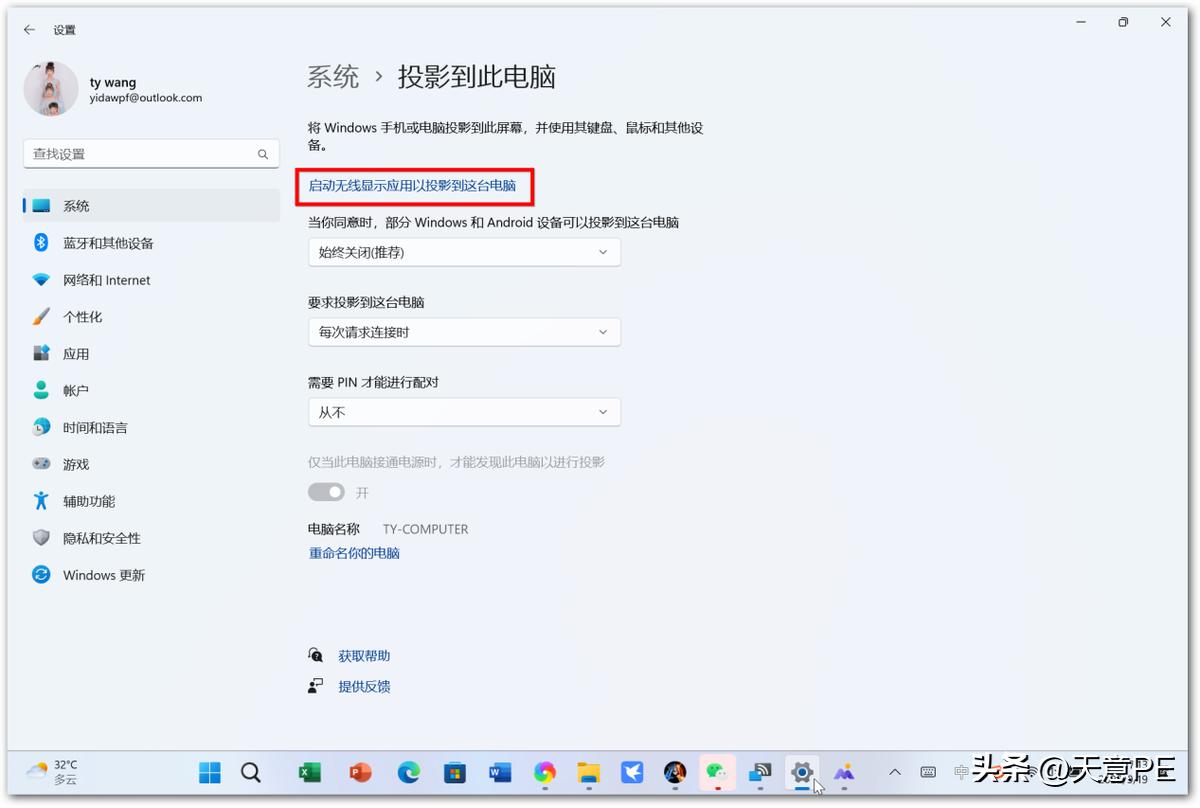This screenshot has width=1200, height=808.
Task: Open the 始终关闭(推荐) dropdown
Action: [x=464, y=252]
